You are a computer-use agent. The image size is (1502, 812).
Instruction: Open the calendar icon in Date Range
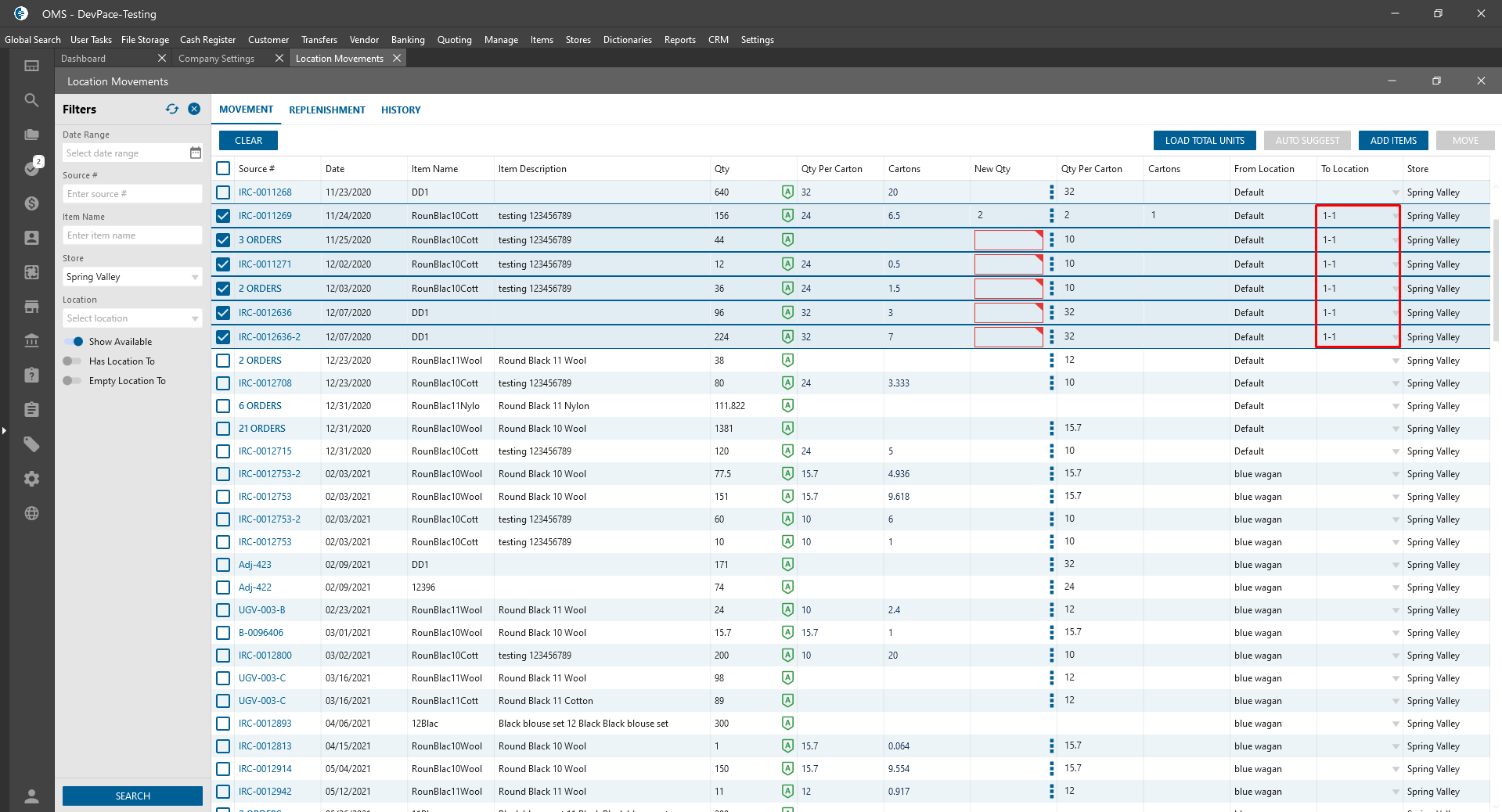coord(196,153)
